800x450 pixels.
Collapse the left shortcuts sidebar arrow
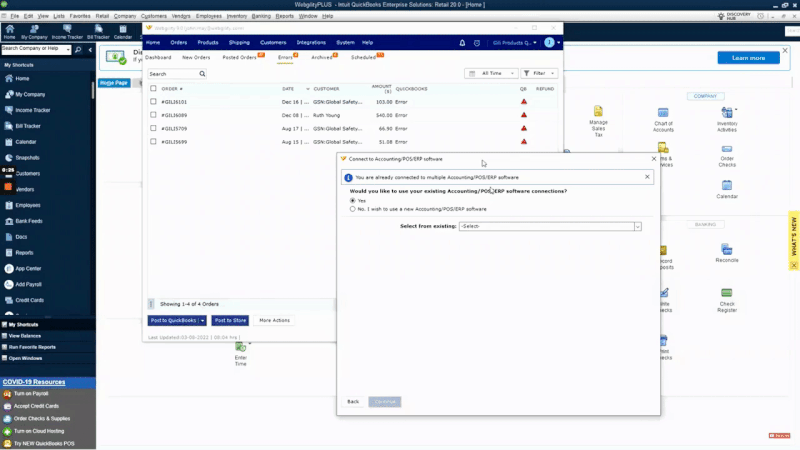click(90, 49)
